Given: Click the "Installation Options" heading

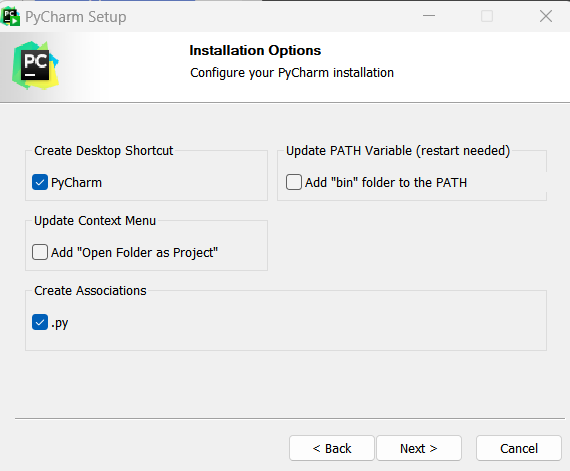Looking at the screenshot, I should 255,51.
